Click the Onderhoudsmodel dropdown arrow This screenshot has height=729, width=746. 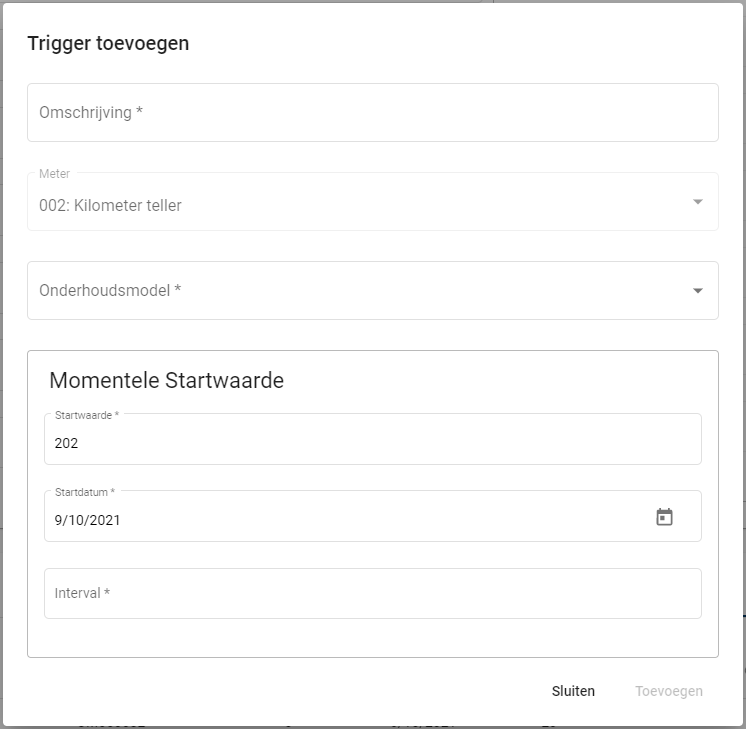(697, 291)
